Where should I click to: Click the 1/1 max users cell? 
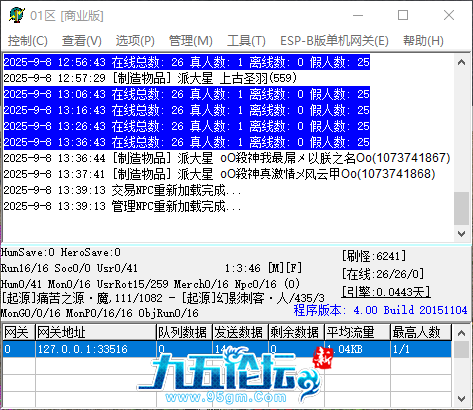coord(421,349)
